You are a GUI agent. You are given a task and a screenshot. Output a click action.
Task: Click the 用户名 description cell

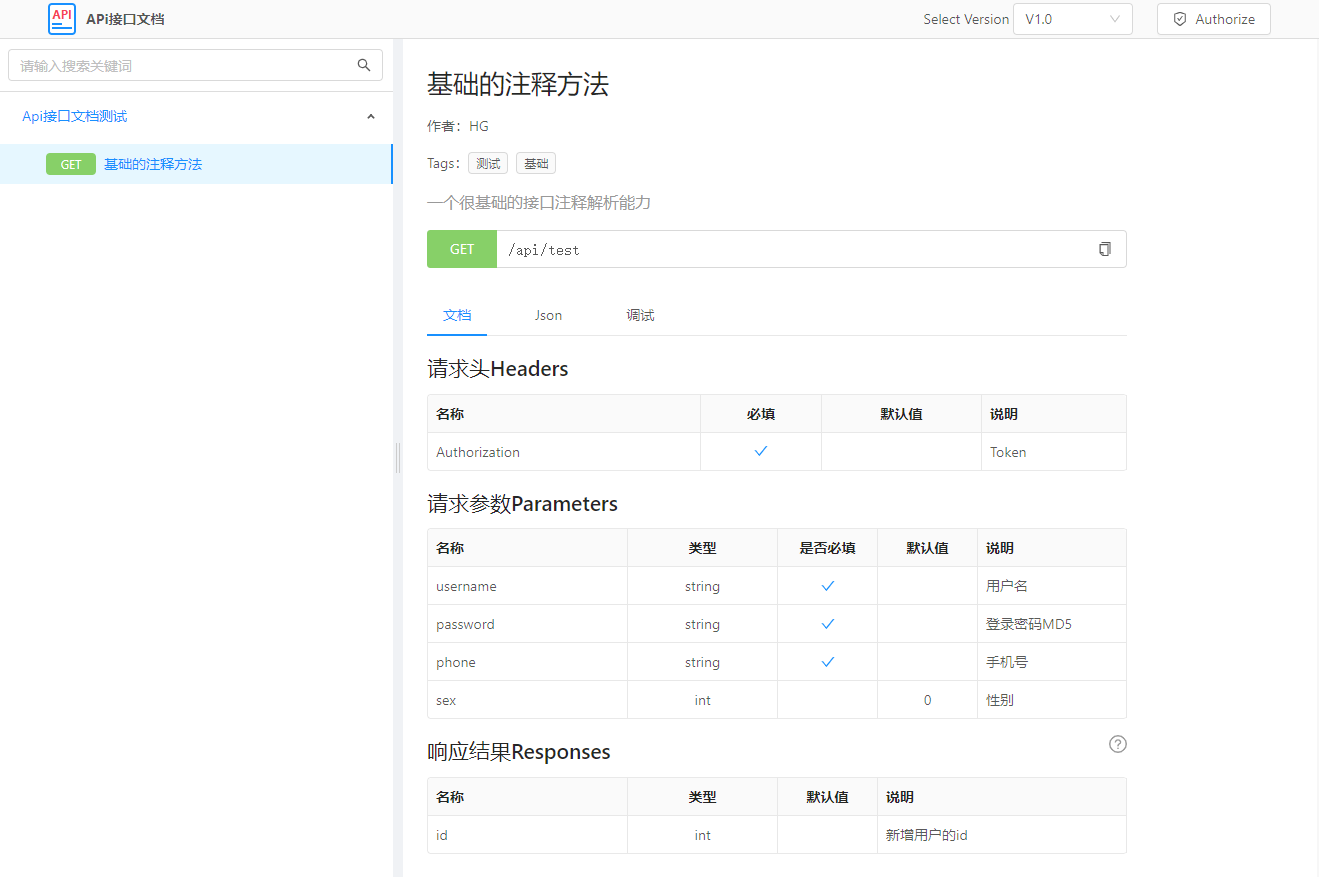(x=1052, y=586)
